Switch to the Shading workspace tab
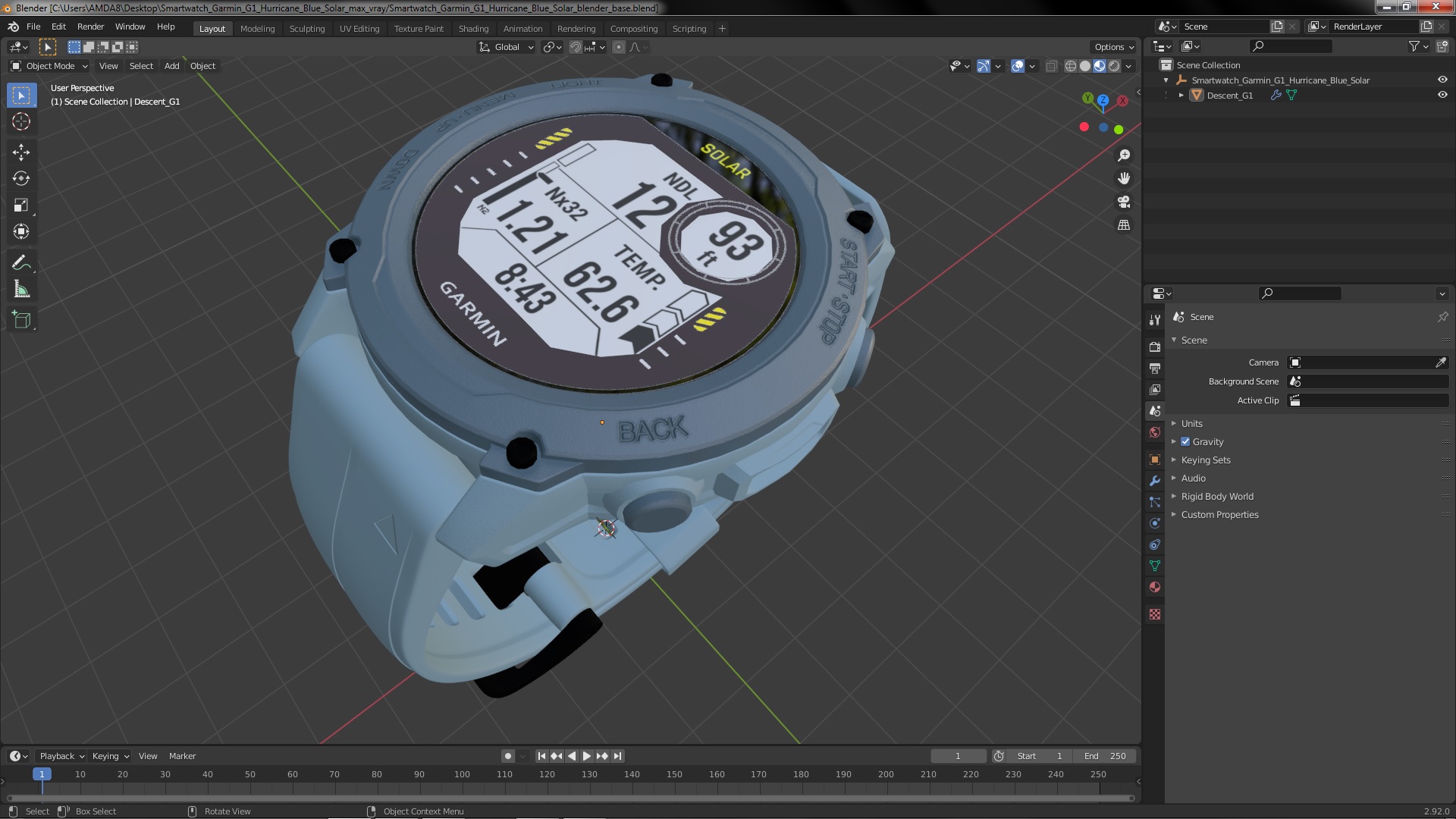 [x=473, y=29]
